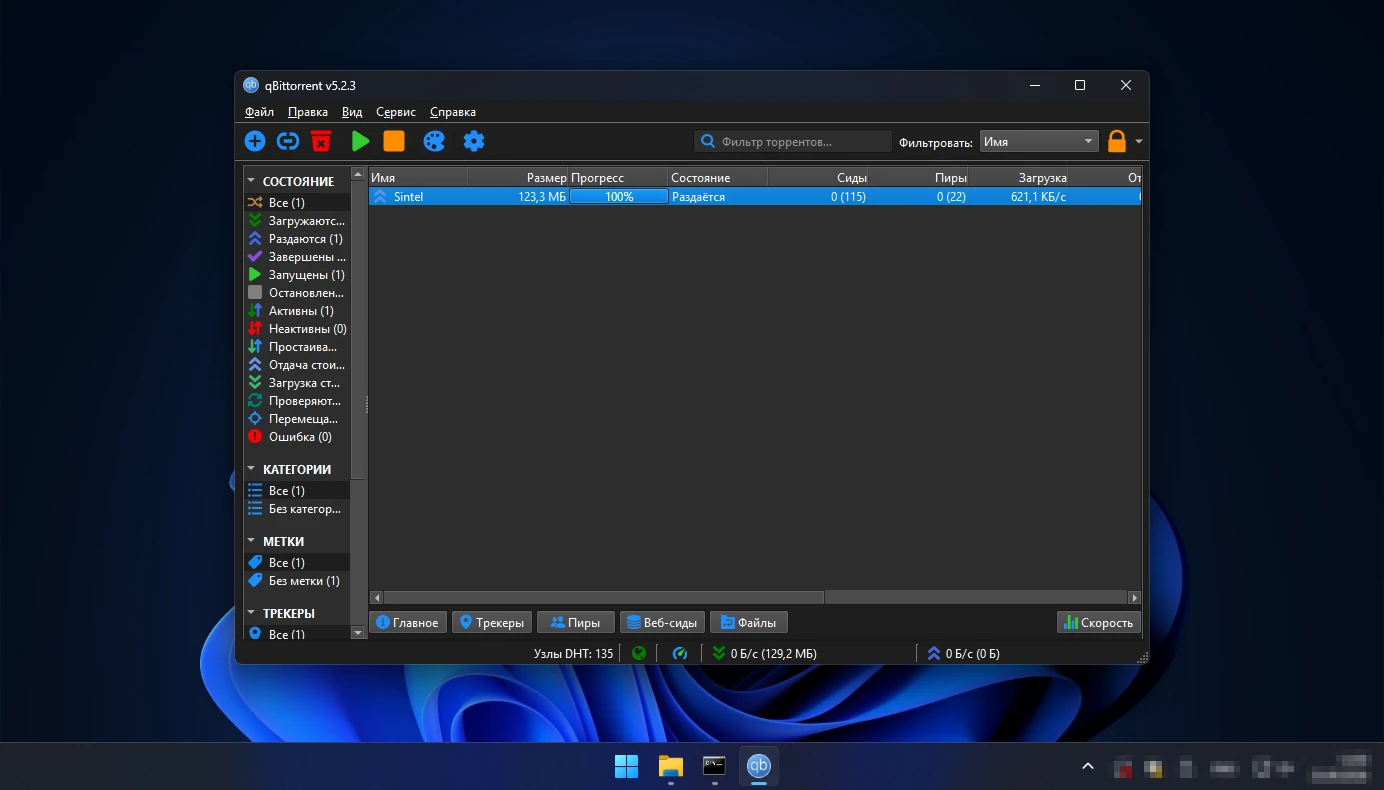1384x790 pixels.
Task: Toggle alternative speed limits speedometer icon
Action: (x=680, y=654)
